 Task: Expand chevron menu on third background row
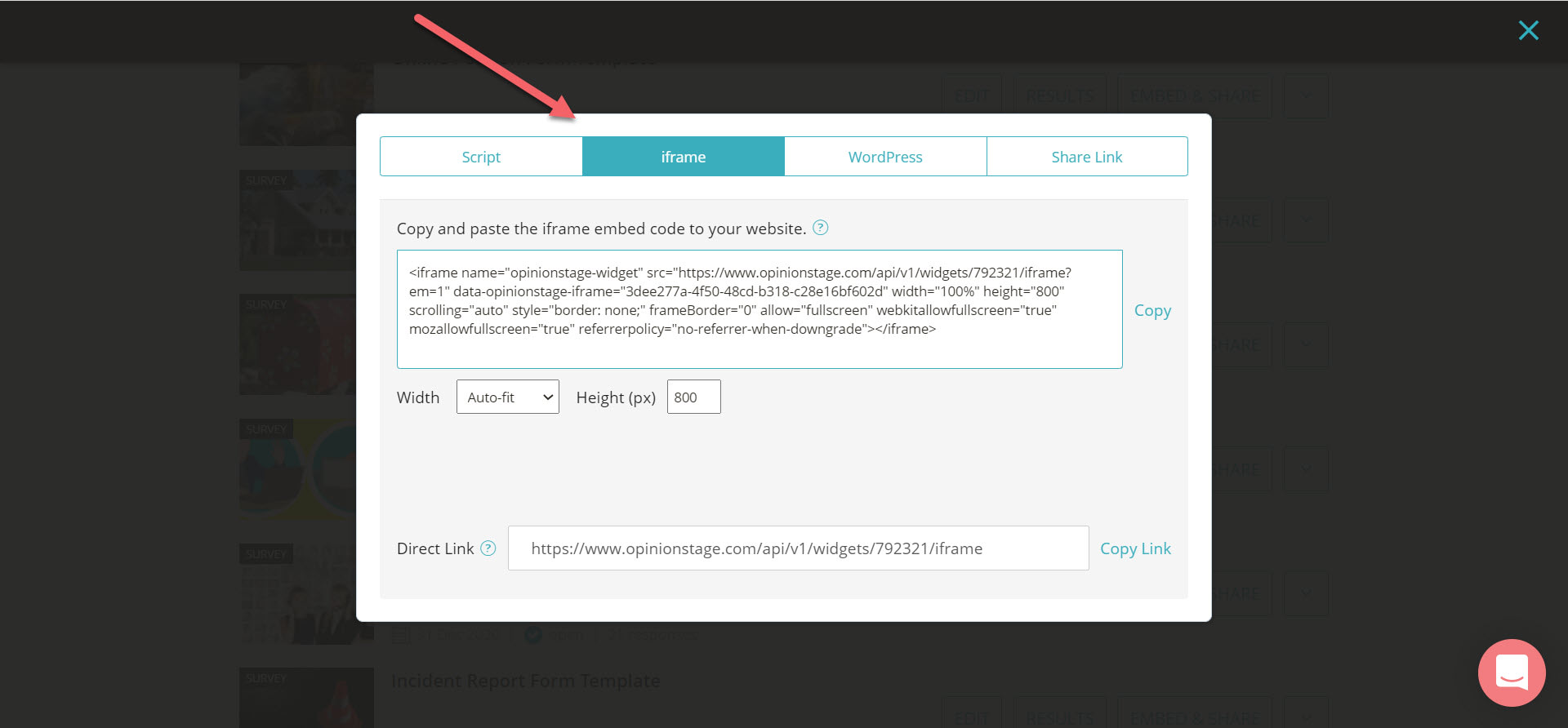(1306, 345)
